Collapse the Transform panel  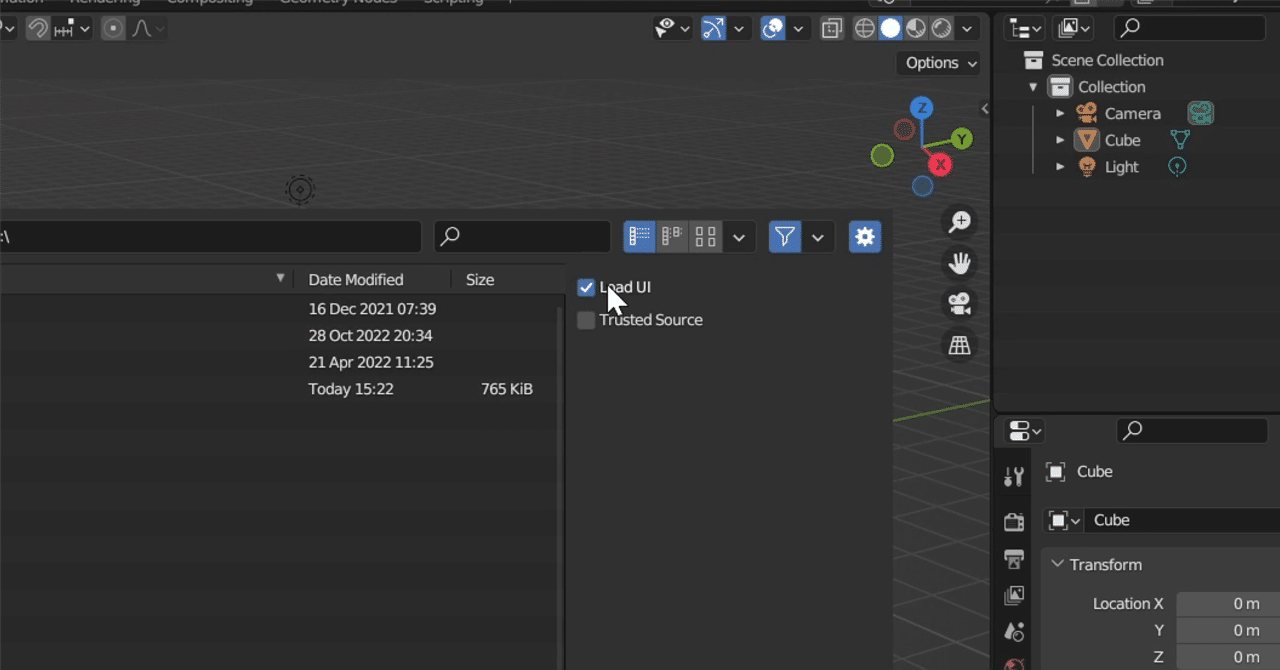pyautogui.click(x=1057, y=564)
